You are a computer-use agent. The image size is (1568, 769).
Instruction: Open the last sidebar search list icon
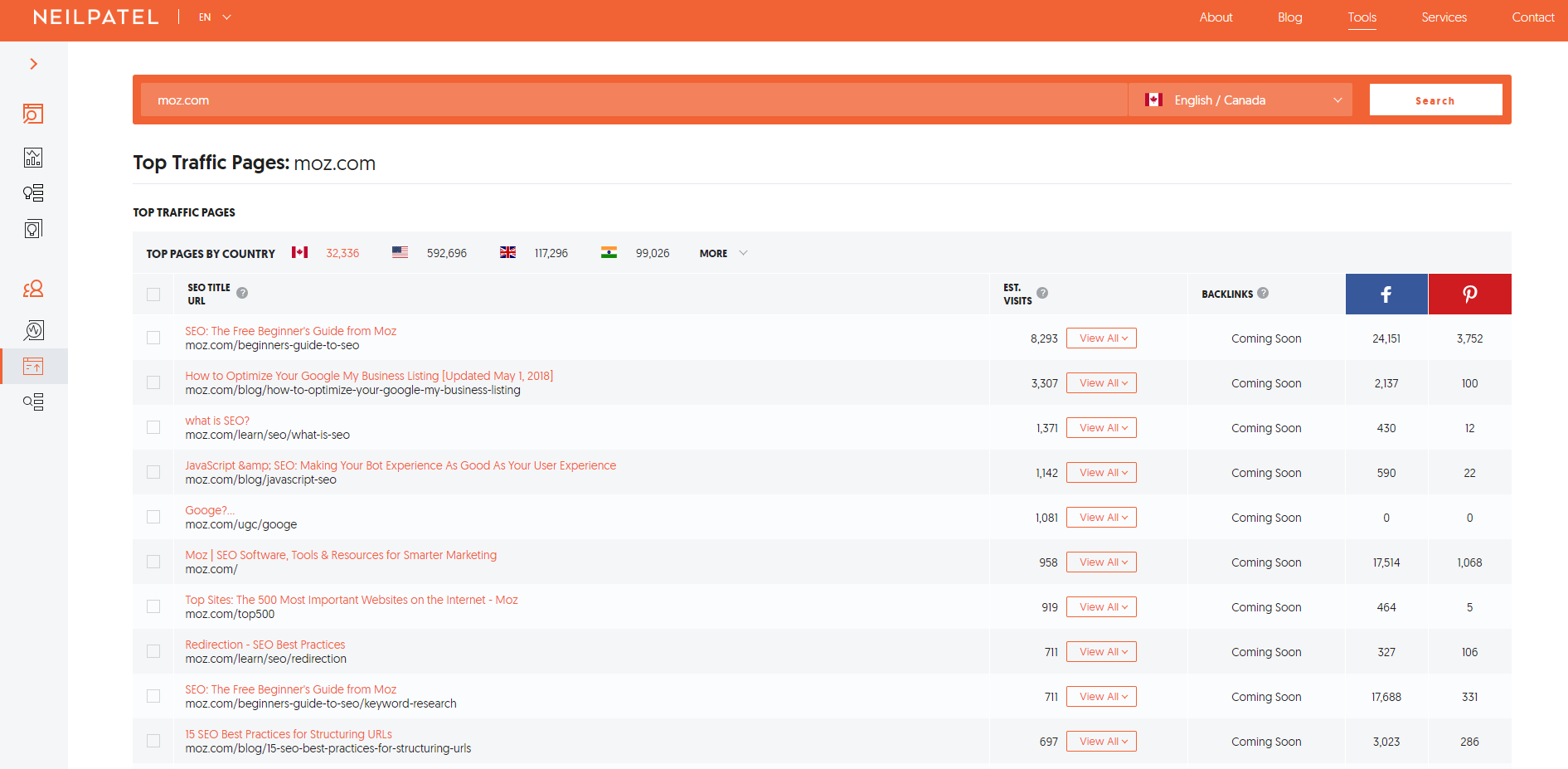click(x=33, y=402)
